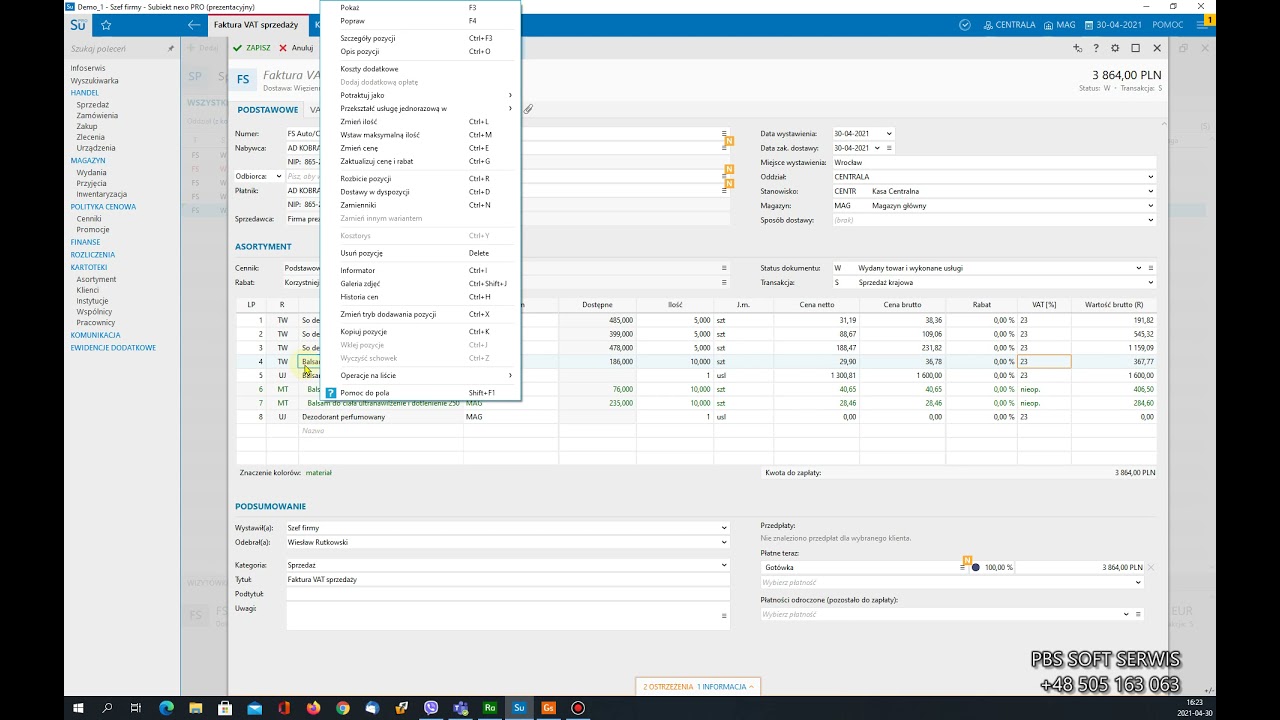Open Oddział CENTRALA dropdown
Viewport: 1280px width, 720px height.
pyautogui.click(x=1151, y=177)
